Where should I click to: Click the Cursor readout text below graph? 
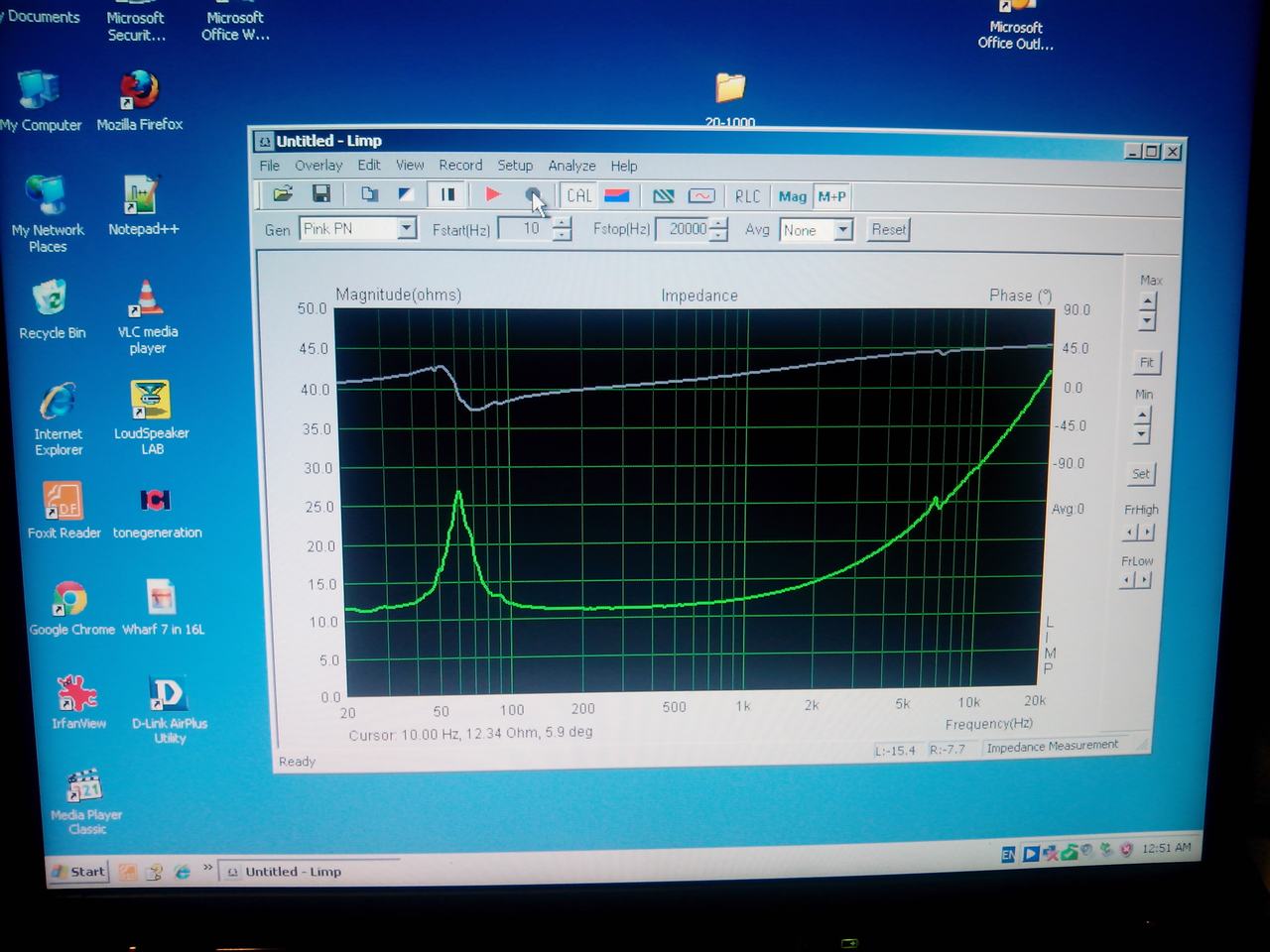470,734
